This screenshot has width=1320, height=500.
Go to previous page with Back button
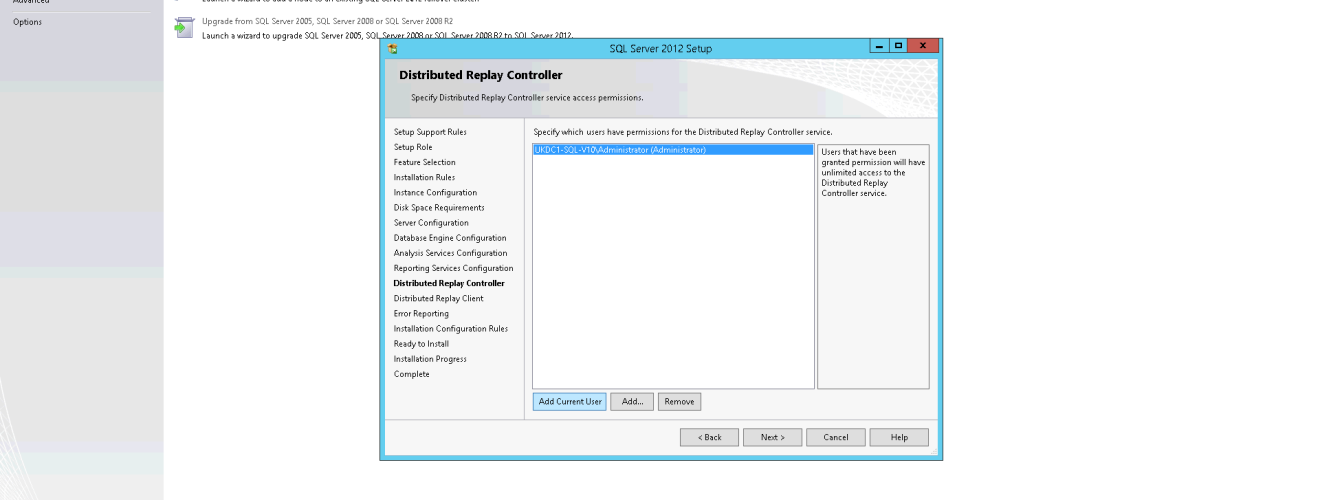(x=710, y=437)
